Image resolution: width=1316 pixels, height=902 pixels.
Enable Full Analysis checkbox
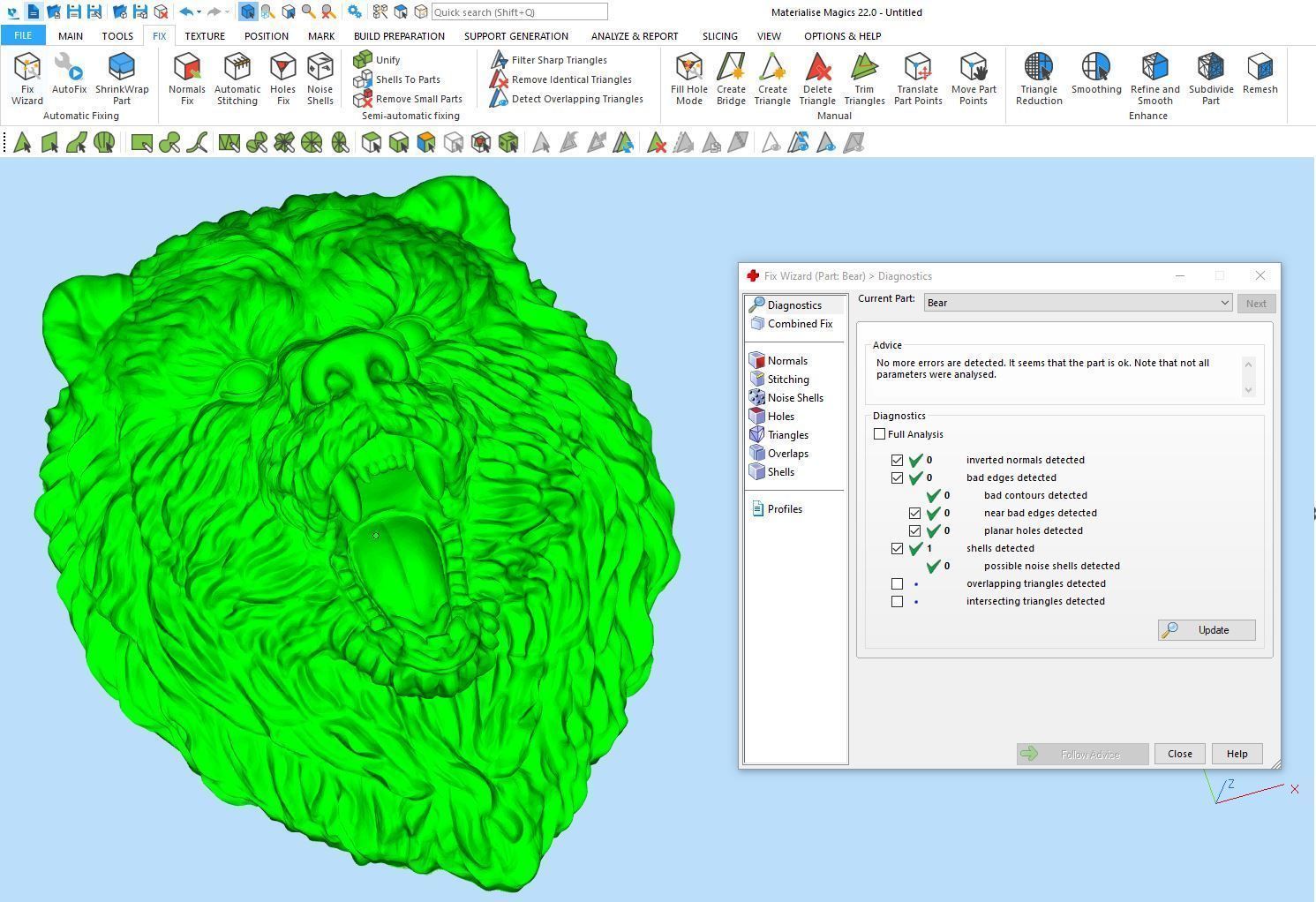[880, 434]
